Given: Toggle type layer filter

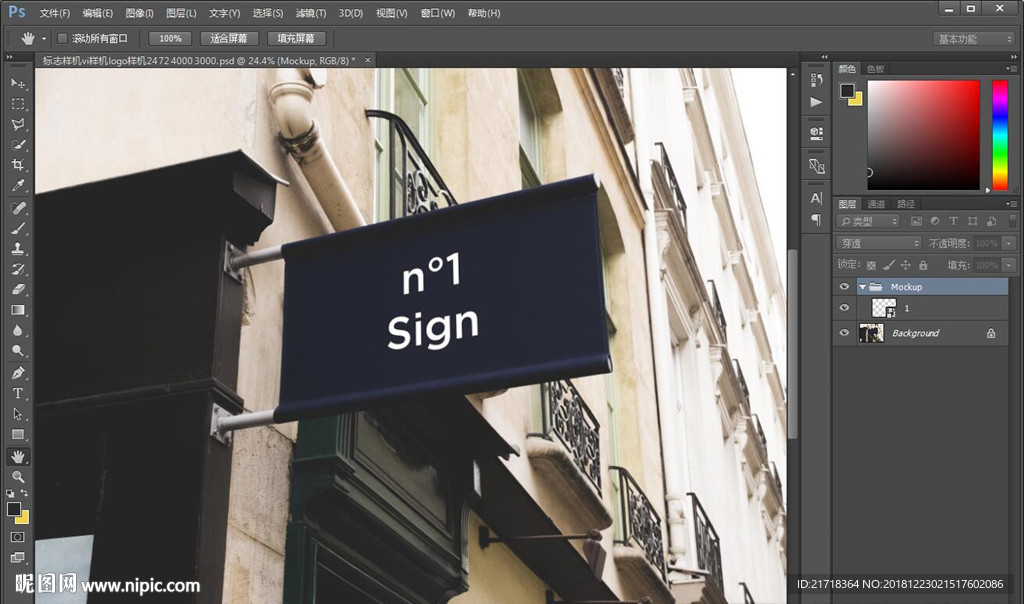Looking at the screenshot, I should (x=953, y=221).
